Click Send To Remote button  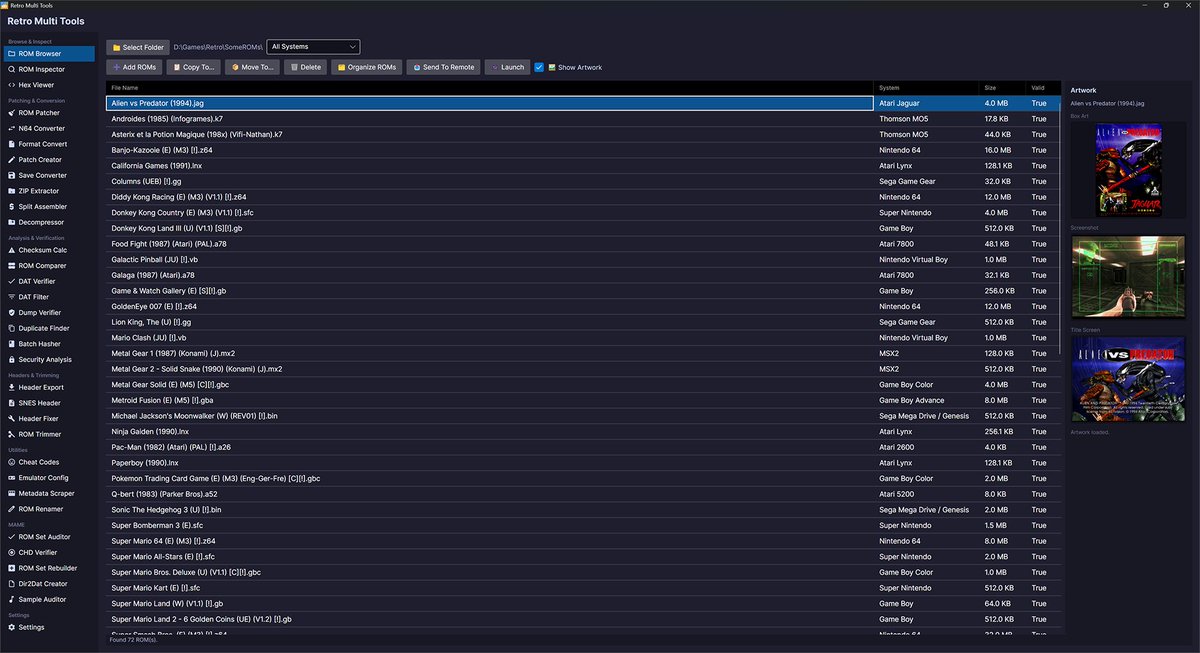pyautogui.click(x=443, y=67)
